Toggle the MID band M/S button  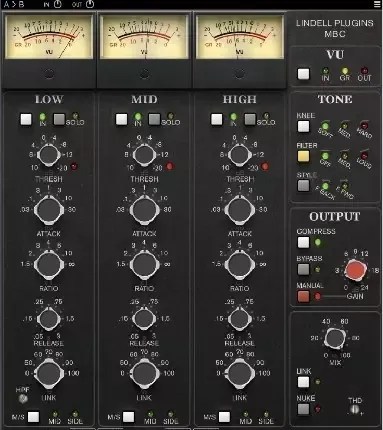pyautogui.click(x=128, y=417)
